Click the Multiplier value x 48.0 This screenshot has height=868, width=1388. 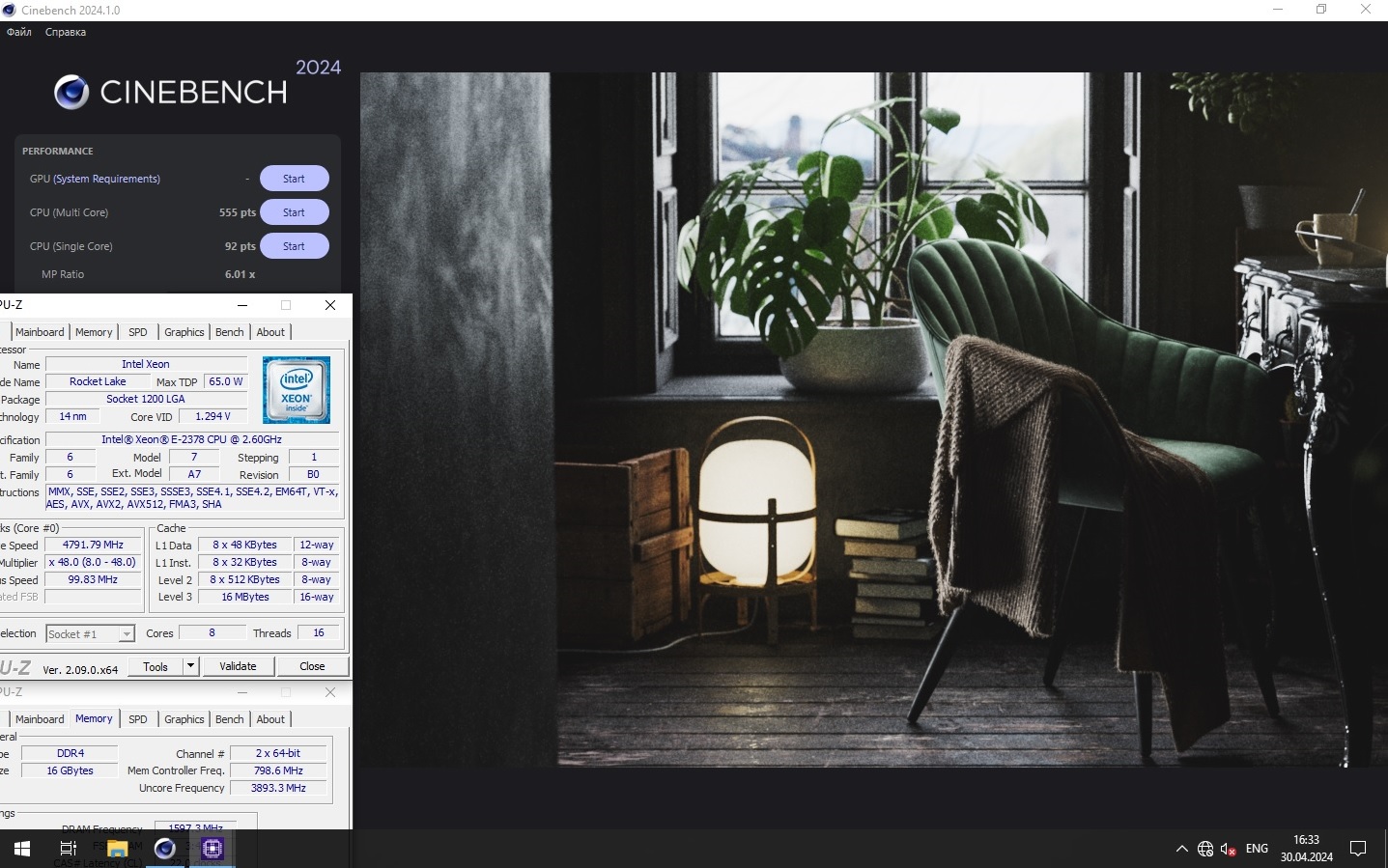(x=94, y=562)
